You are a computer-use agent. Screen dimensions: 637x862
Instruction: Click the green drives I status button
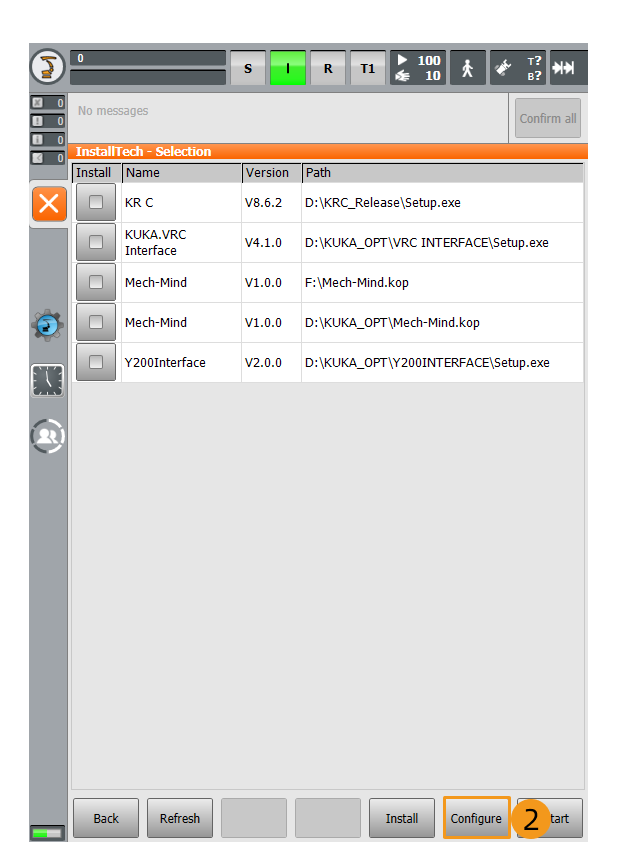(x=288, y=68)
